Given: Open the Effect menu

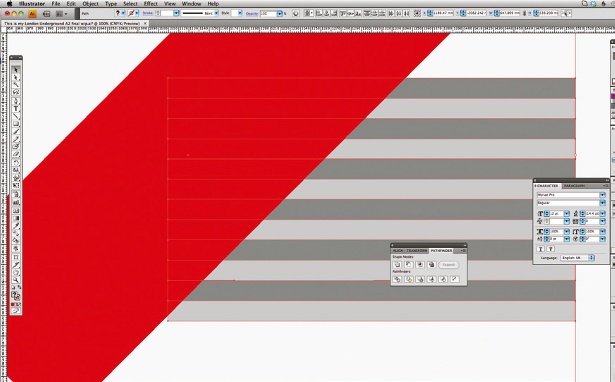Looking at the screenshot, I should (x=151, y=4).
